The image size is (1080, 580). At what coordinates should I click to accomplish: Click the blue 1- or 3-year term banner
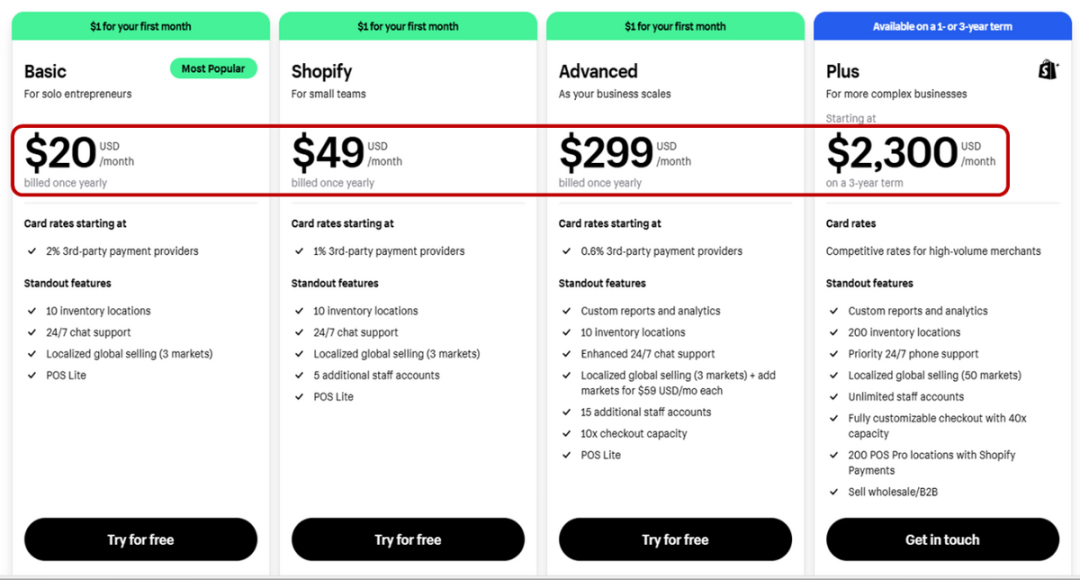click(942, 26)
